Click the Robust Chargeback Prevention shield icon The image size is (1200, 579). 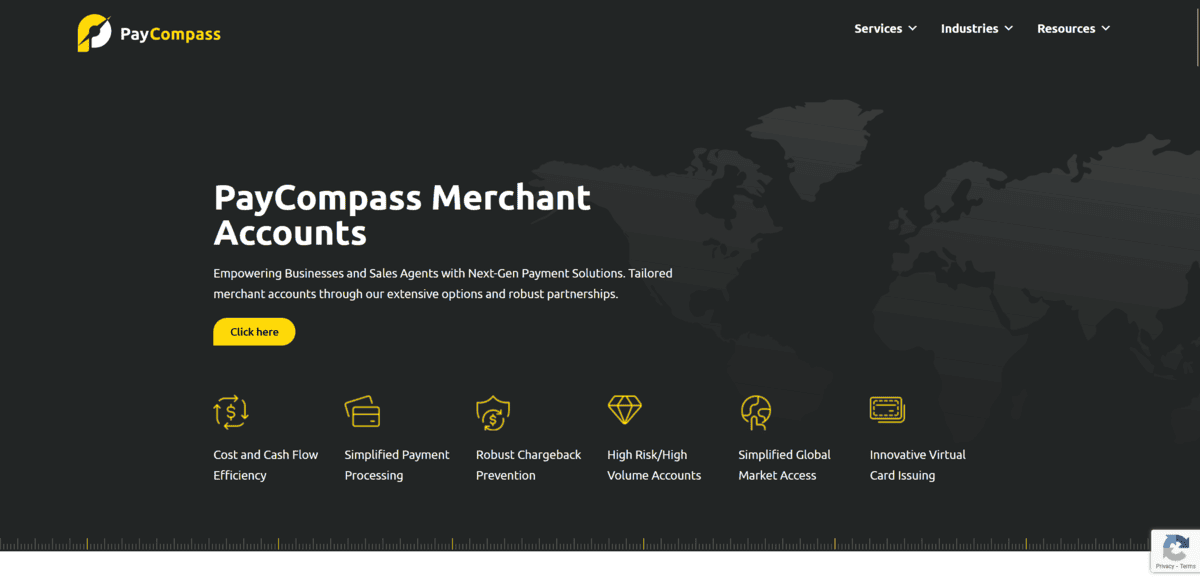point(492,411)
